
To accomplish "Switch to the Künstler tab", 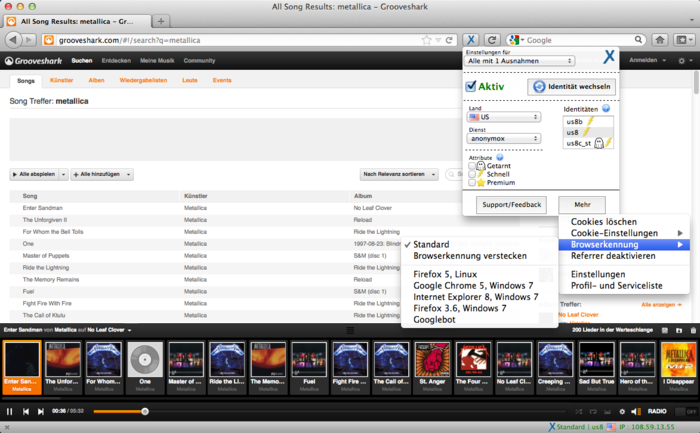I will pos(62,80).
